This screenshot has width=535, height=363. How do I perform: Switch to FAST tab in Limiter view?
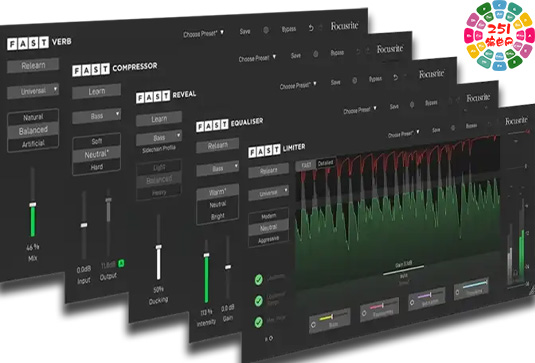[x=306, y=165]
